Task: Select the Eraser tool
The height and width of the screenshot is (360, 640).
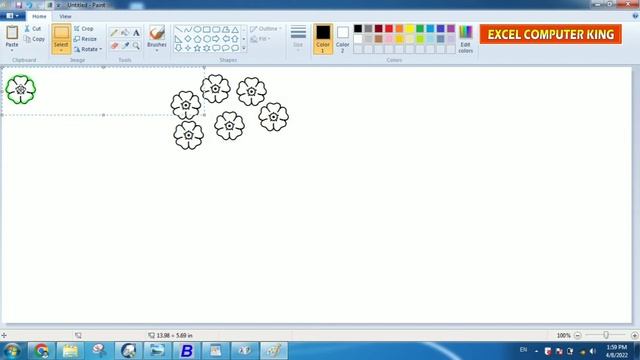Action: 114,45
